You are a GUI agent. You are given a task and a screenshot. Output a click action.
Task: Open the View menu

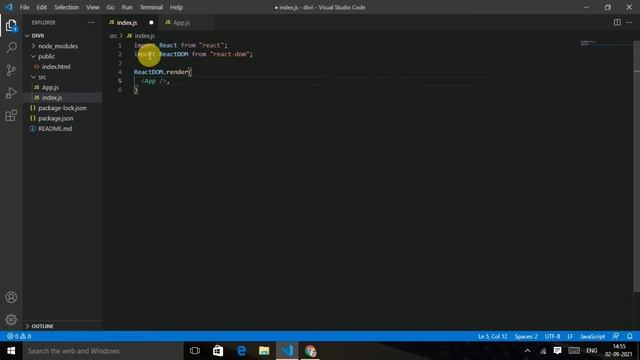click(93, 7)
